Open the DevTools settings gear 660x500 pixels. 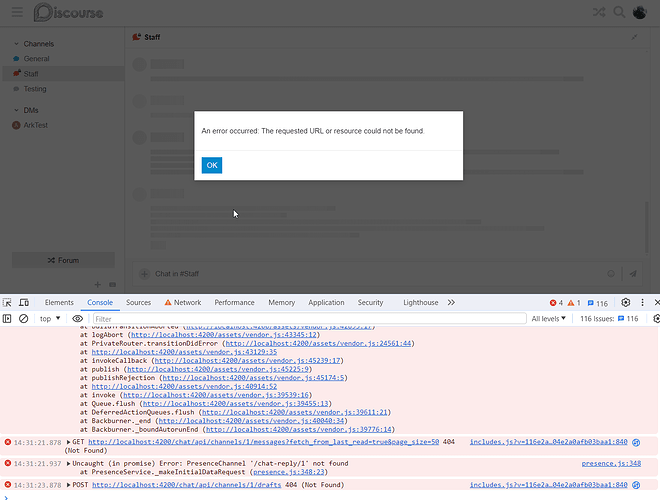[625, 303]
